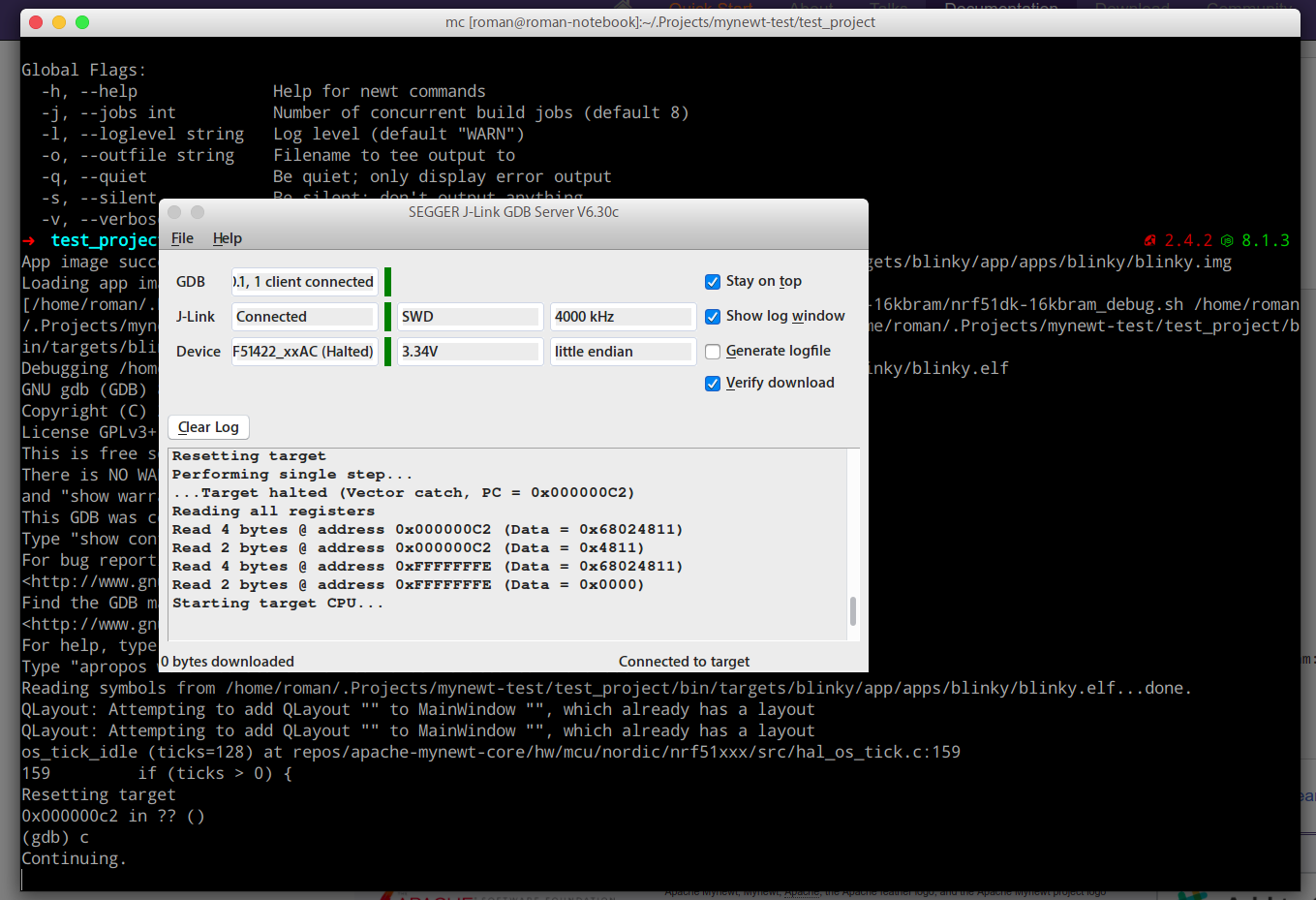Click the 'test_projec' prompt text in terminal
The image size is (1316, 900).
(104, 240)
